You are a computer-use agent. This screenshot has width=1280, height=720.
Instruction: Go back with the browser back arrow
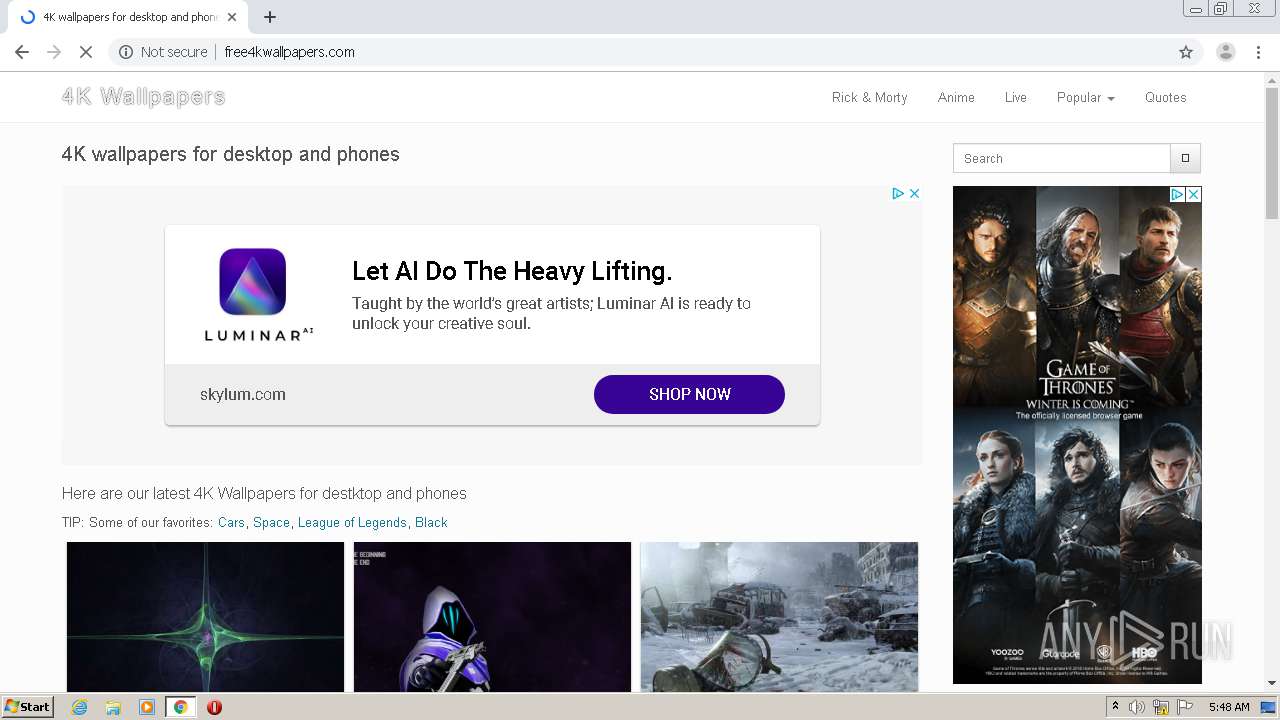[22, 52]
